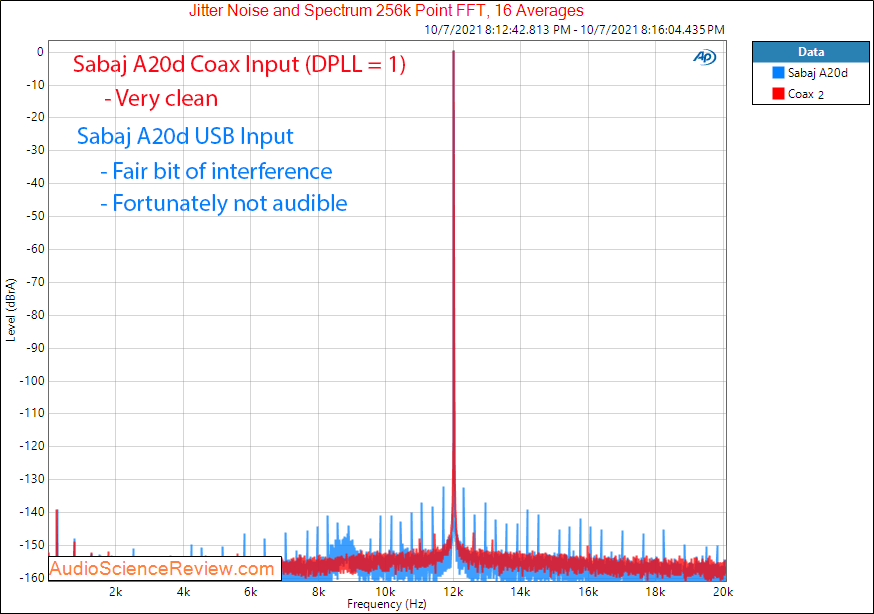Click the "8k" frequency tick label
The width and height of the screenshot is (874, 614).
[318, 592]
